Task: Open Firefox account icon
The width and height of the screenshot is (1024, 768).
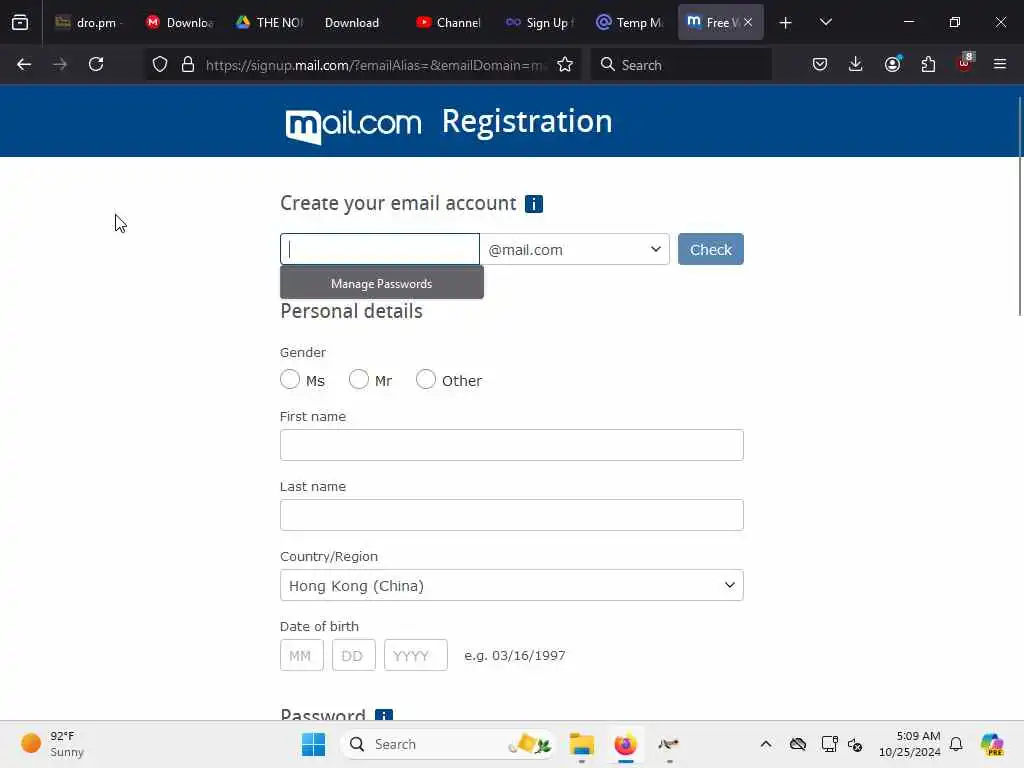Action: pyautogui.click(x=892, y=64)
